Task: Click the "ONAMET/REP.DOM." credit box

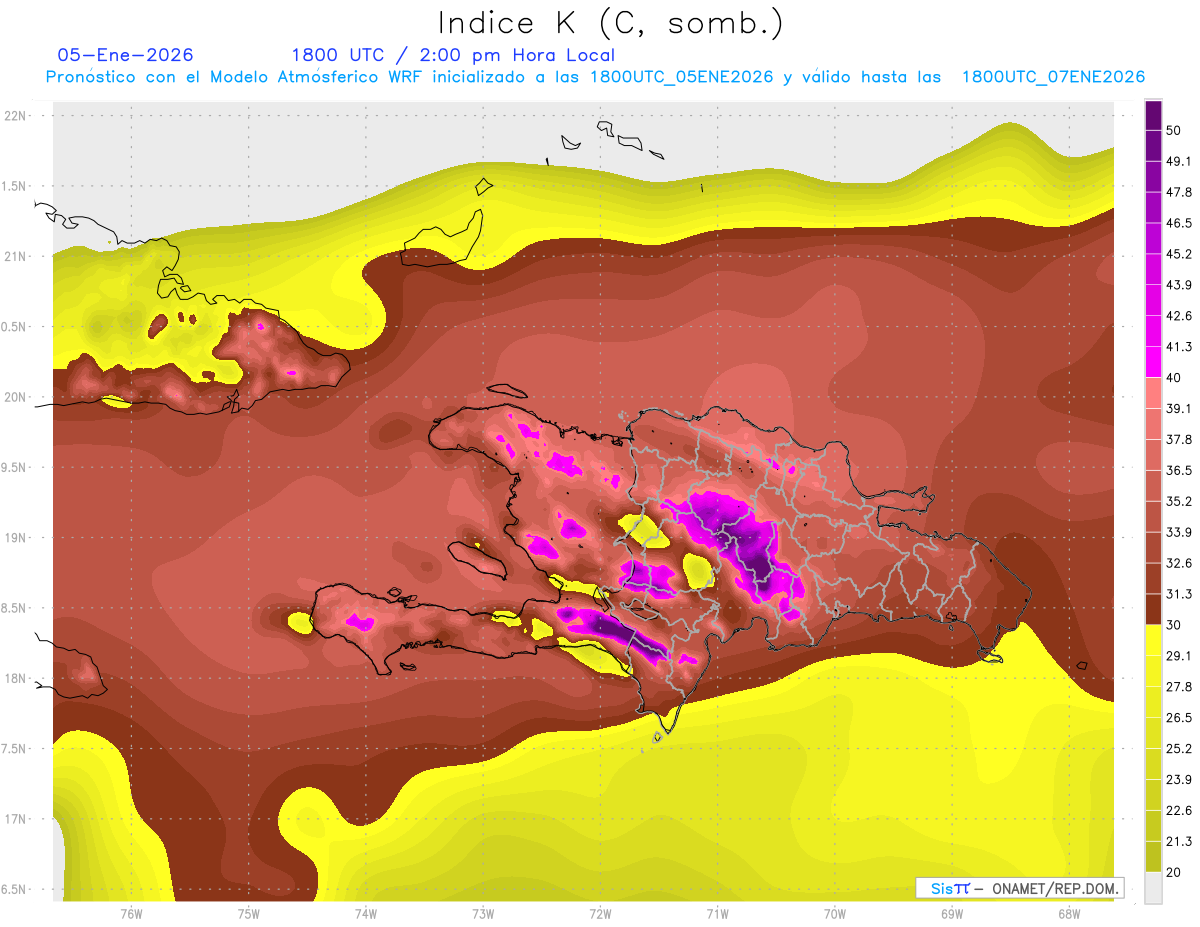Action: coord(1020,888)
